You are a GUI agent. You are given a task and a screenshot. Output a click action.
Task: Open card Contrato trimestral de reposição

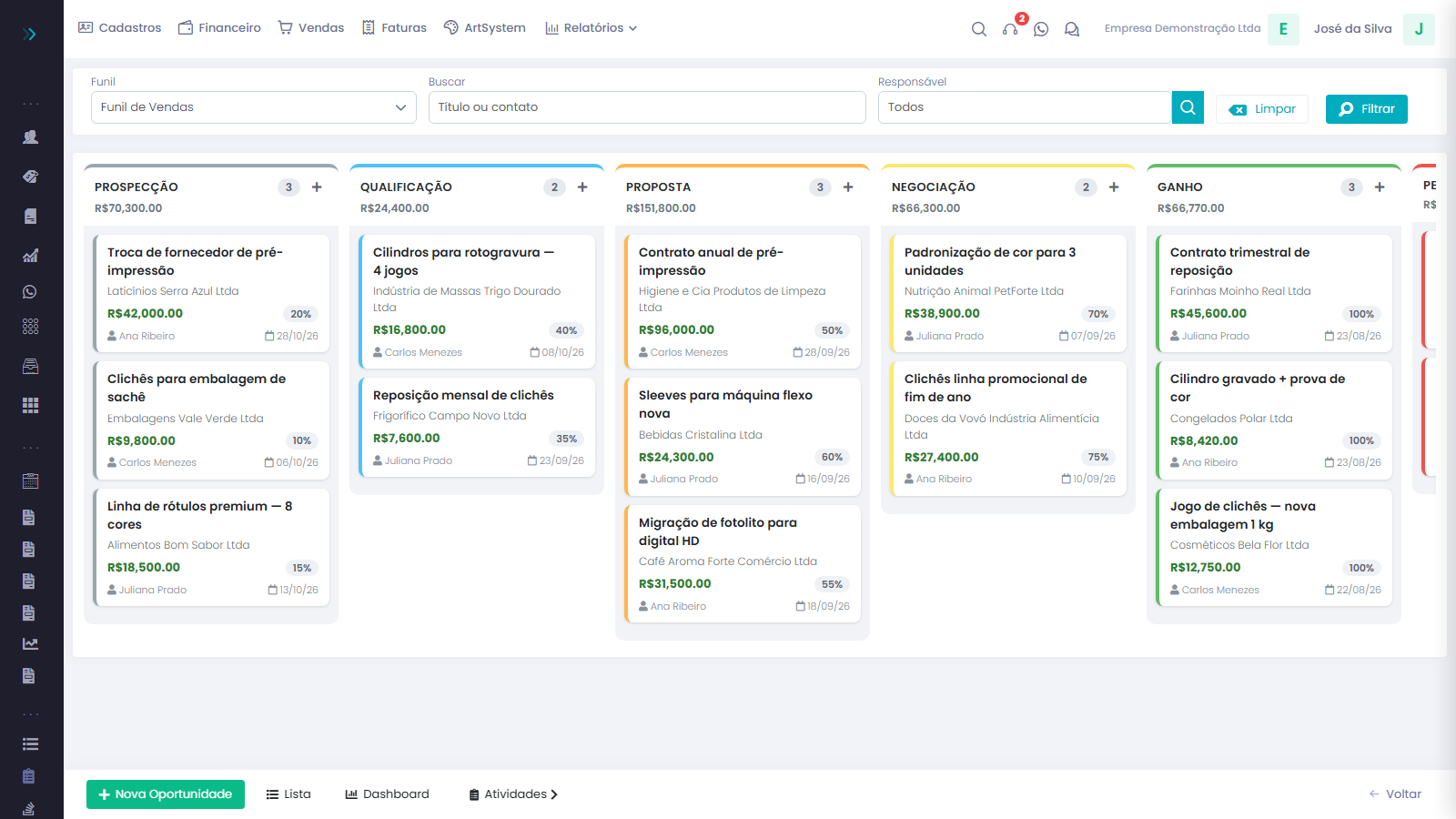click(1274, 293)
